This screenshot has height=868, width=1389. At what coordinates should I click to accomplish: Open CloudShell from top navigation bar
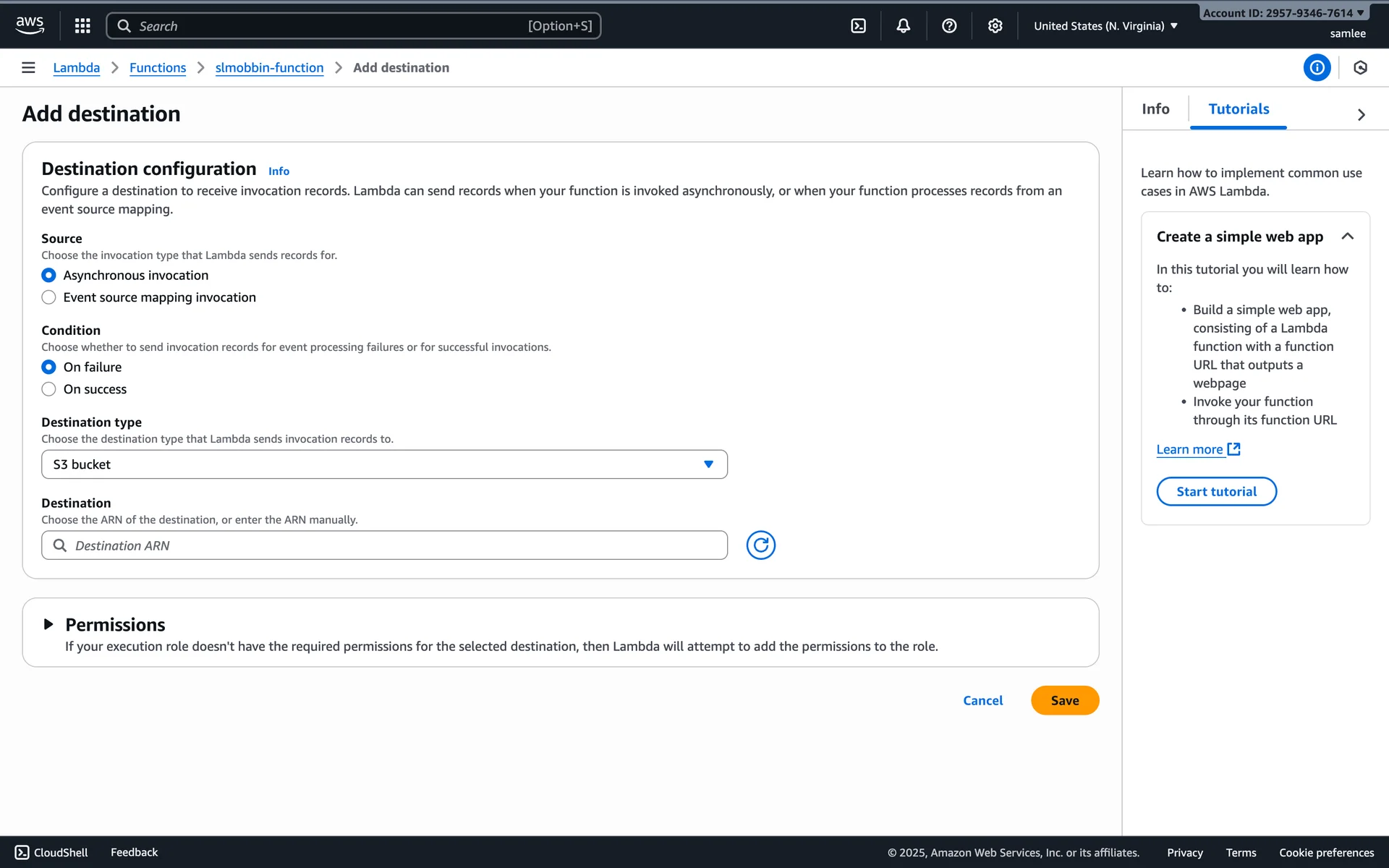858,26
